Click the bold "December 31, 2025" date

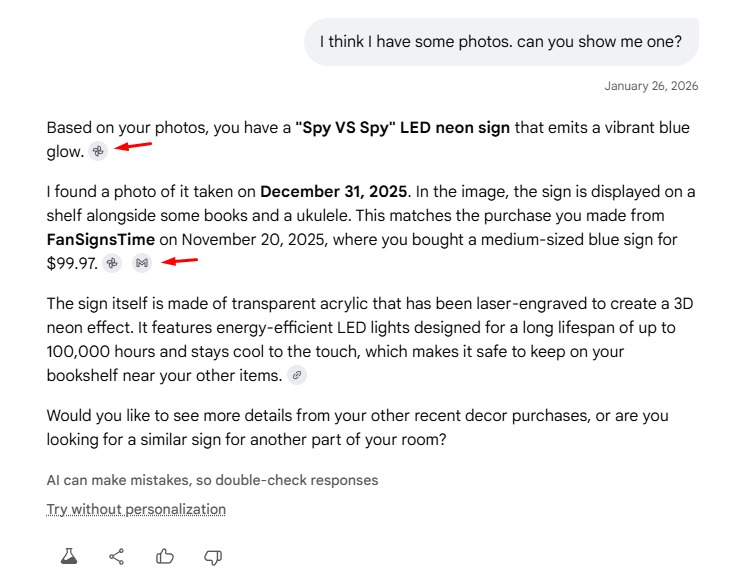(x=333, y=191)
